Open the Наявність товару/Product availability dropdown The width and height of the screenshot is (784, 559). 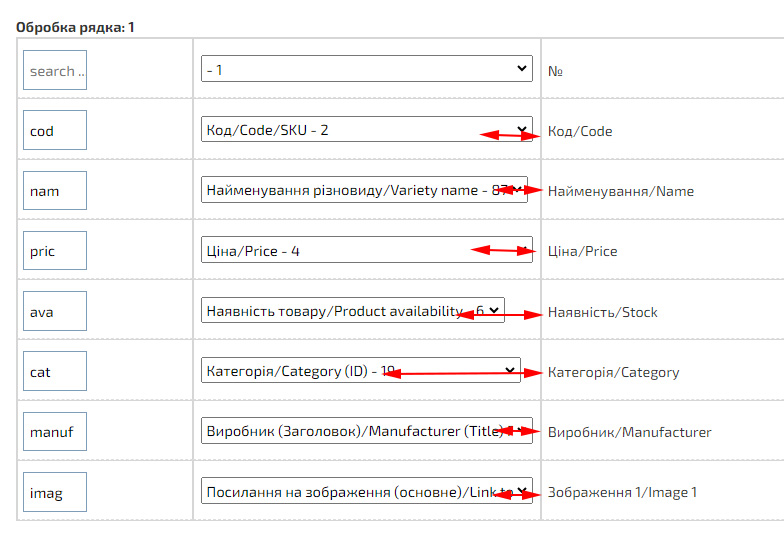tap(352, 311)
